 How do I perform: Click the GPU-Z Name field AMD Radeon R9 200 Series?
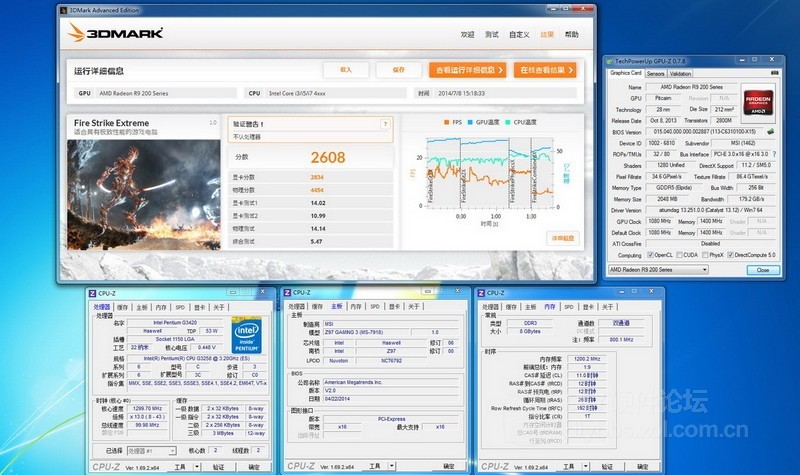click(x=691, y=87)
